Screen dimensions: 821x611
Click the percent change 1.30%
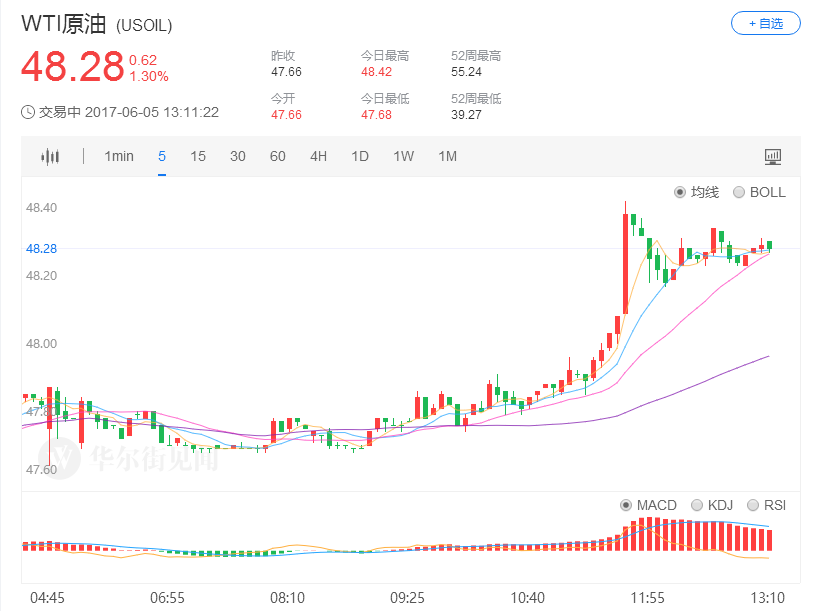point(149,77)
